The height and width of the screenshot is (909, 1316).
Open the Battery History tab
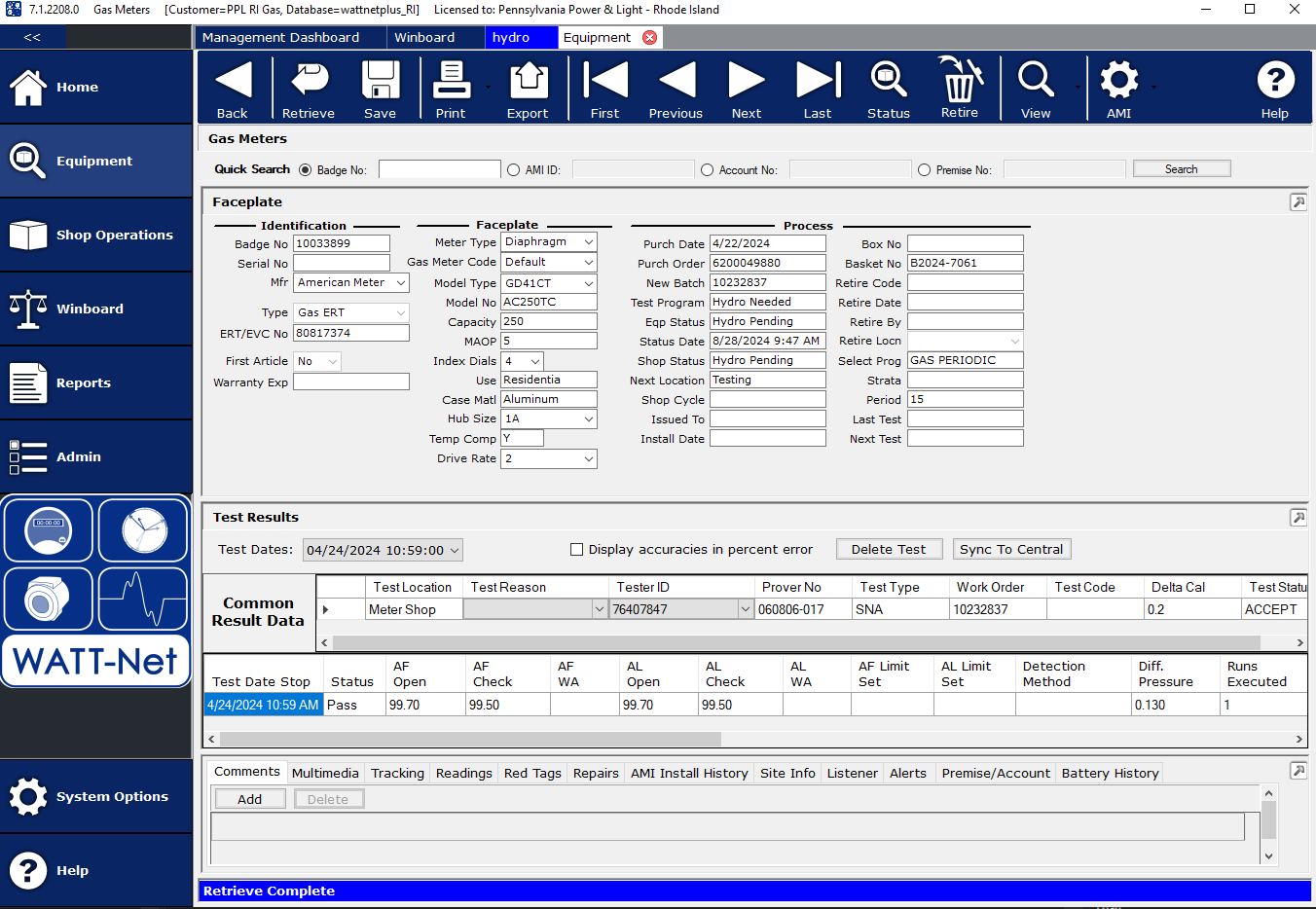1110,773
